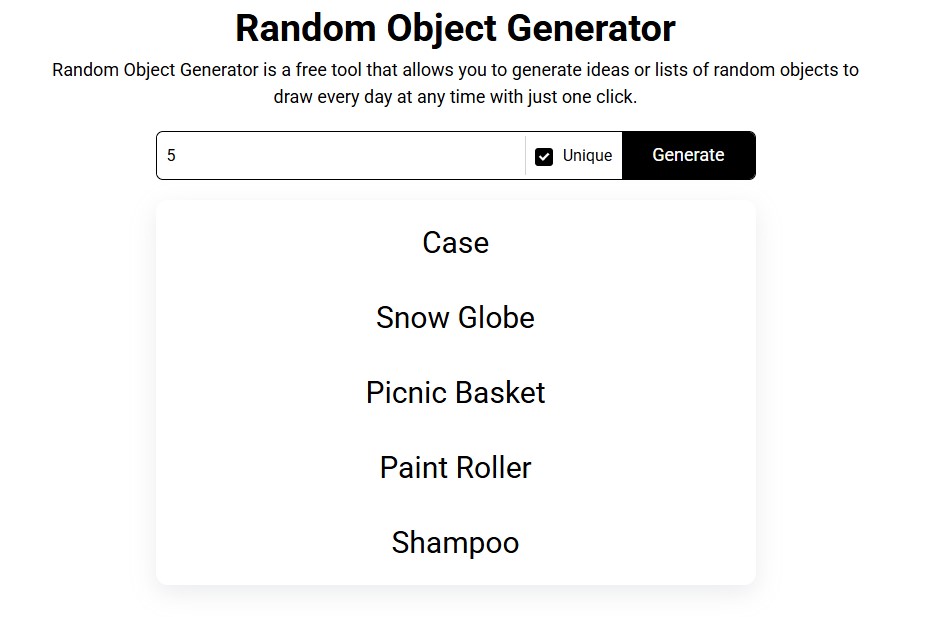Click the "Random Object Generator" page heading
Viewport: 931px width, 617px height.
click(x=455, y=29)
